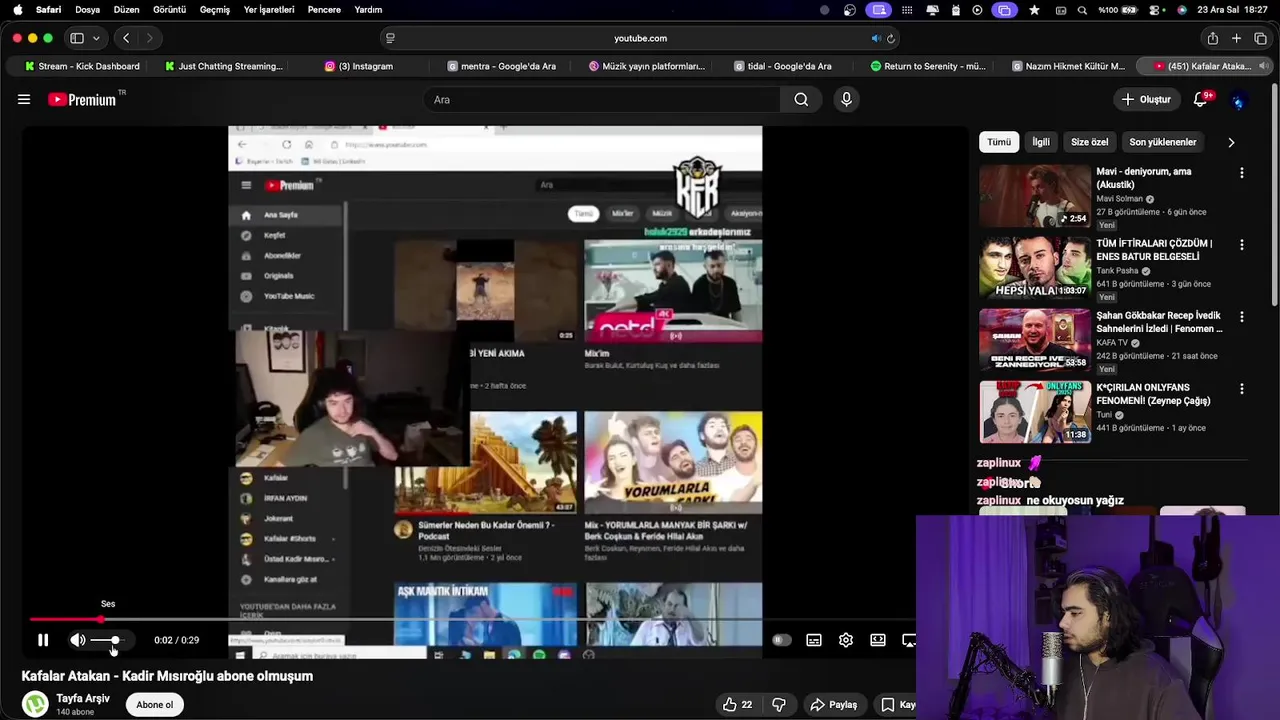Open options menu for the Enes Batur video
This screenshot has height=720, width=1280.
(1242, 245)
